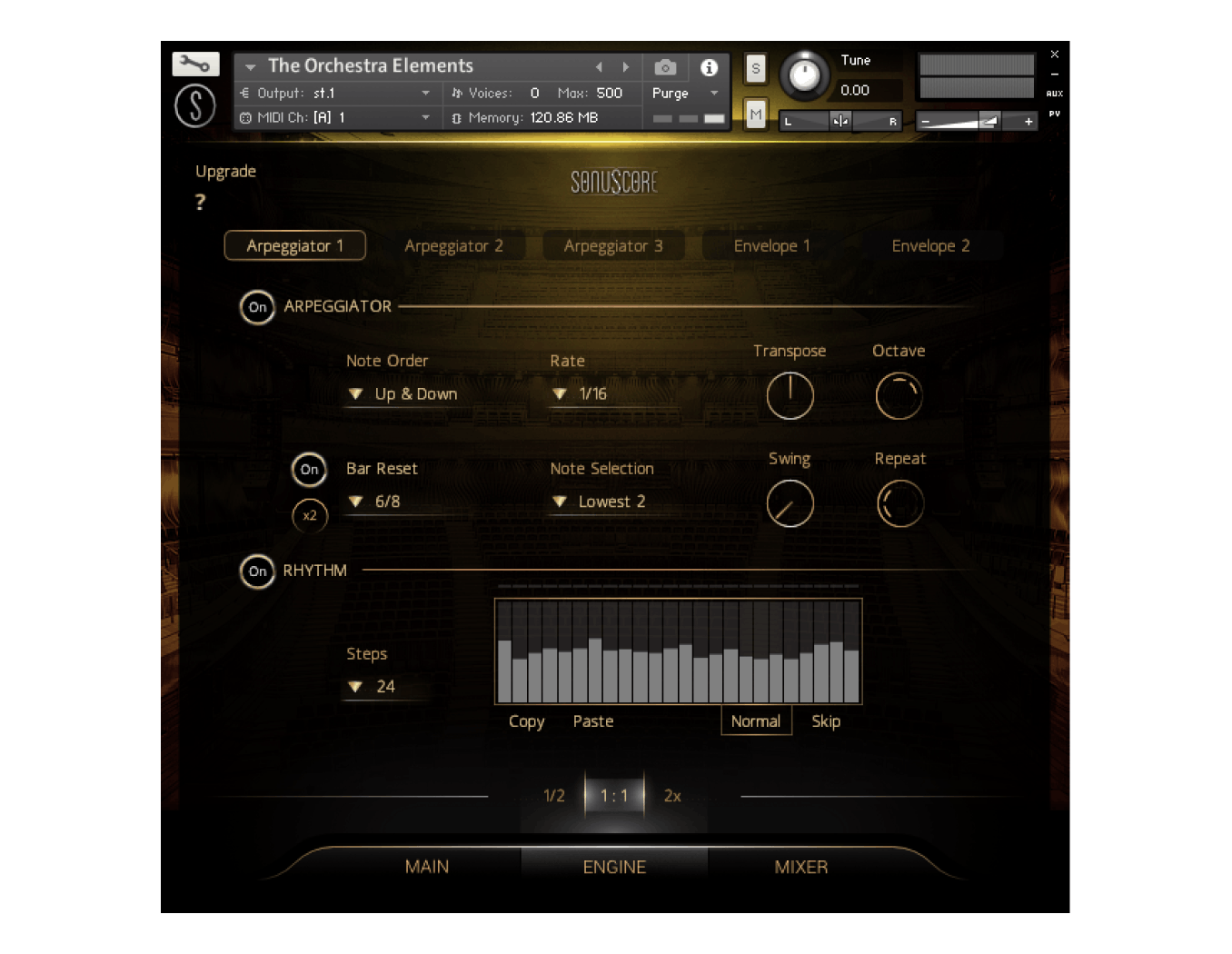Click the Sonuscore logo text
This screenshot has width=1232, height=954.
pos(614,182)
